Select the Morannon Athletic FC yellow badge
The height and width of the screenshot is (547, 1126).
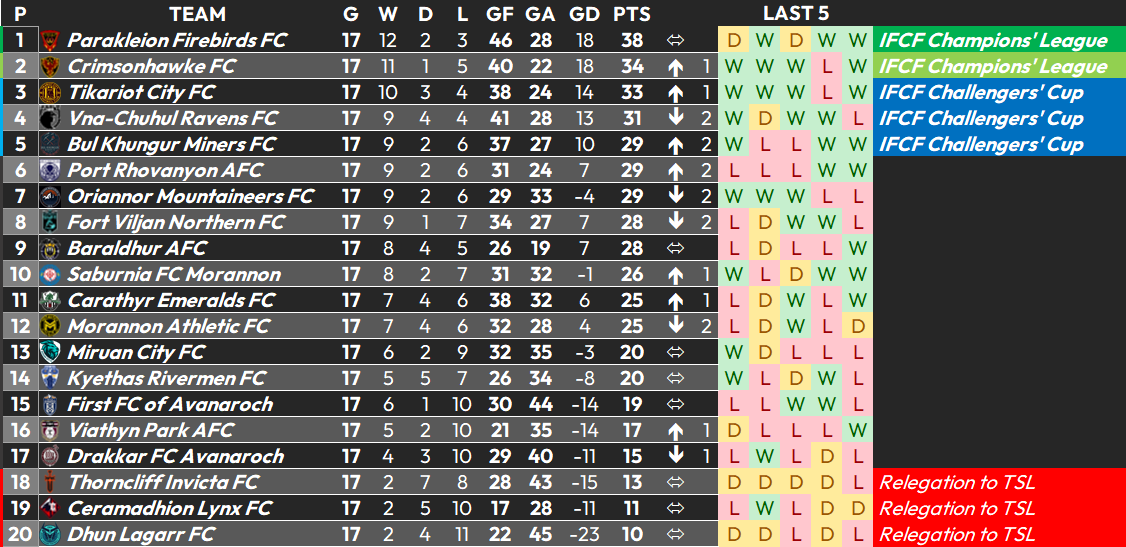click(50, 327)
